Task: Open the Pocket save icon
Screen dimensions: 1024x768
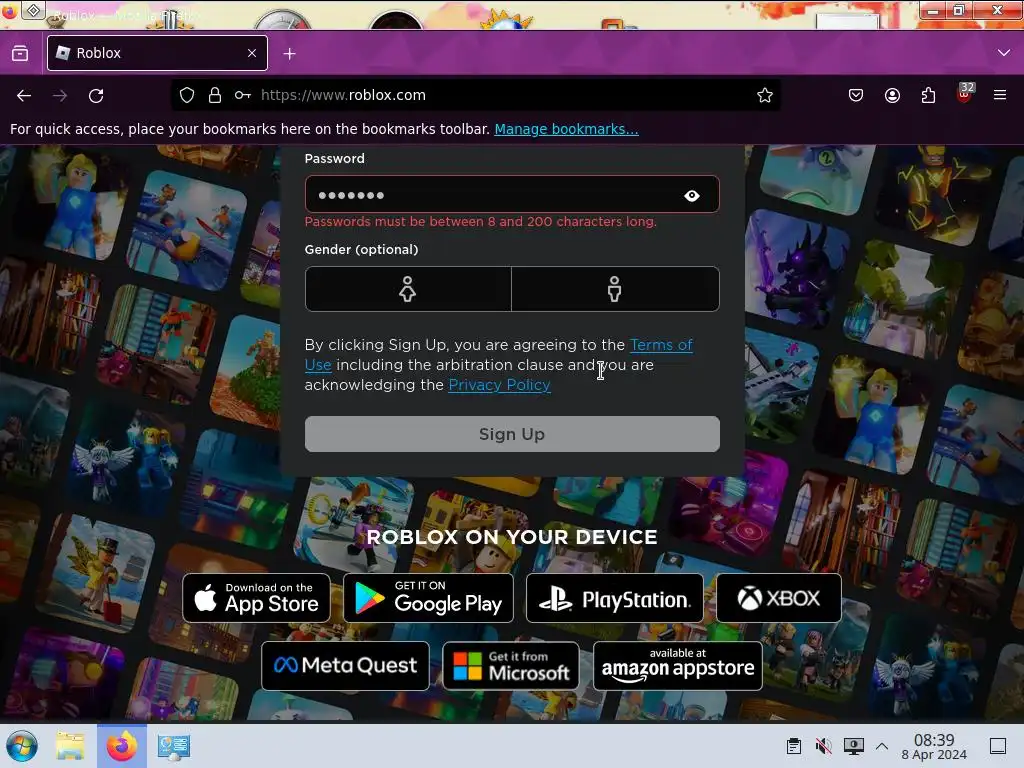Action: pos(856,95)
